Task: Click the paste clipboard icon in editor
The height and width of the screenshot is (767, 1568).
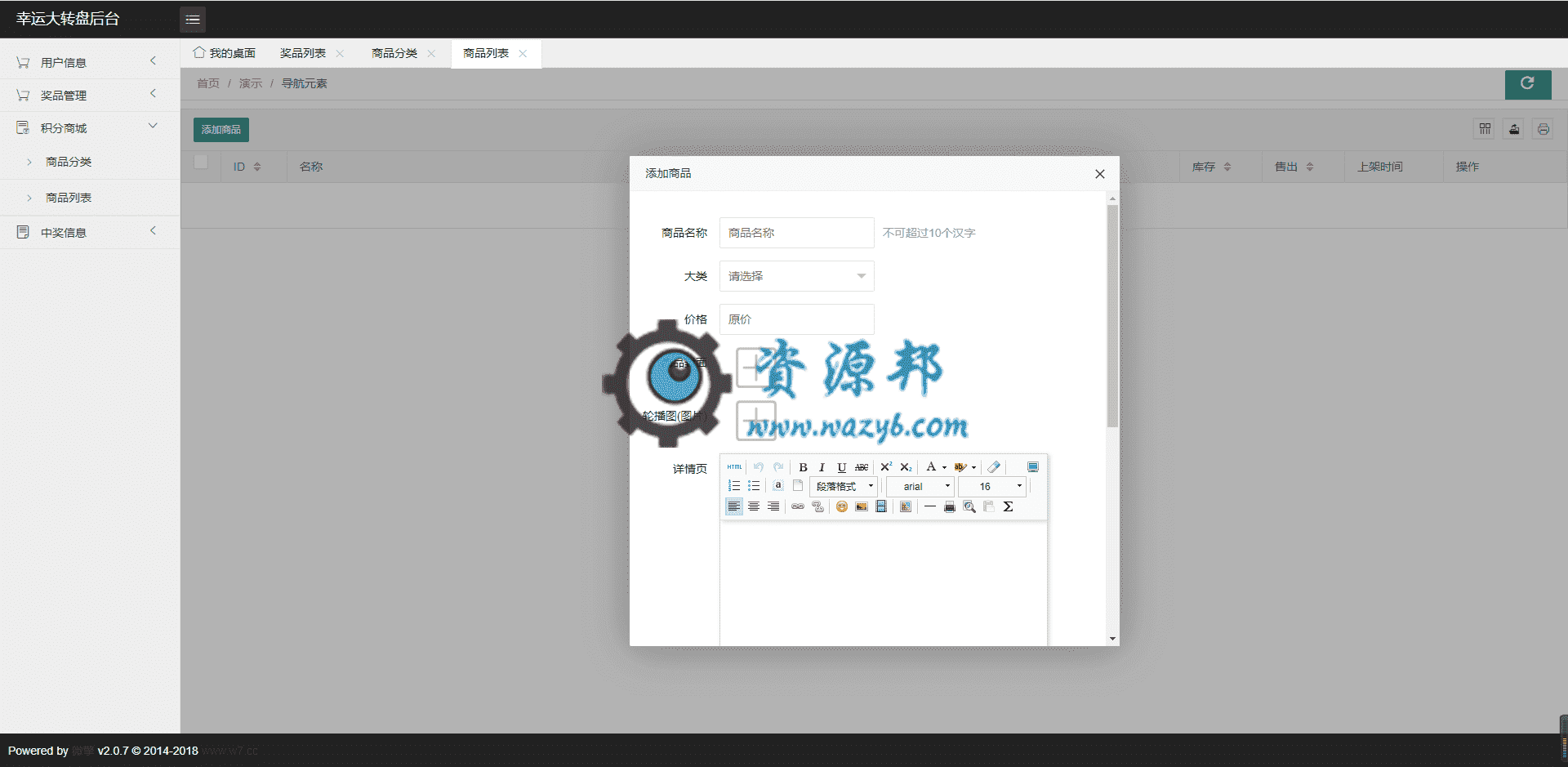Action: pyautogui.click(x=989, y=506)
